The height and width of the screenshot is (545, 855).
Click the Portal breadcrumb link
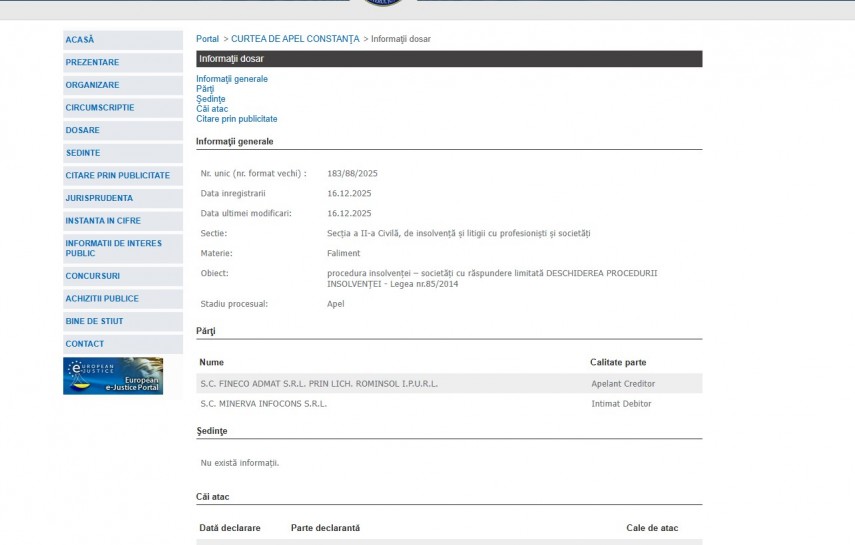[x=207, y=39]
